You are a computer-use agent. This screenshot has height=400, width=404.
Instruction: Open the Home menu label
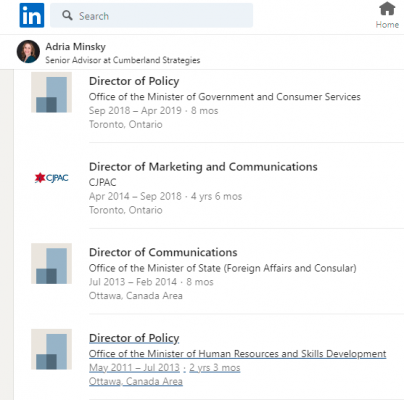[x=387, y=25]
